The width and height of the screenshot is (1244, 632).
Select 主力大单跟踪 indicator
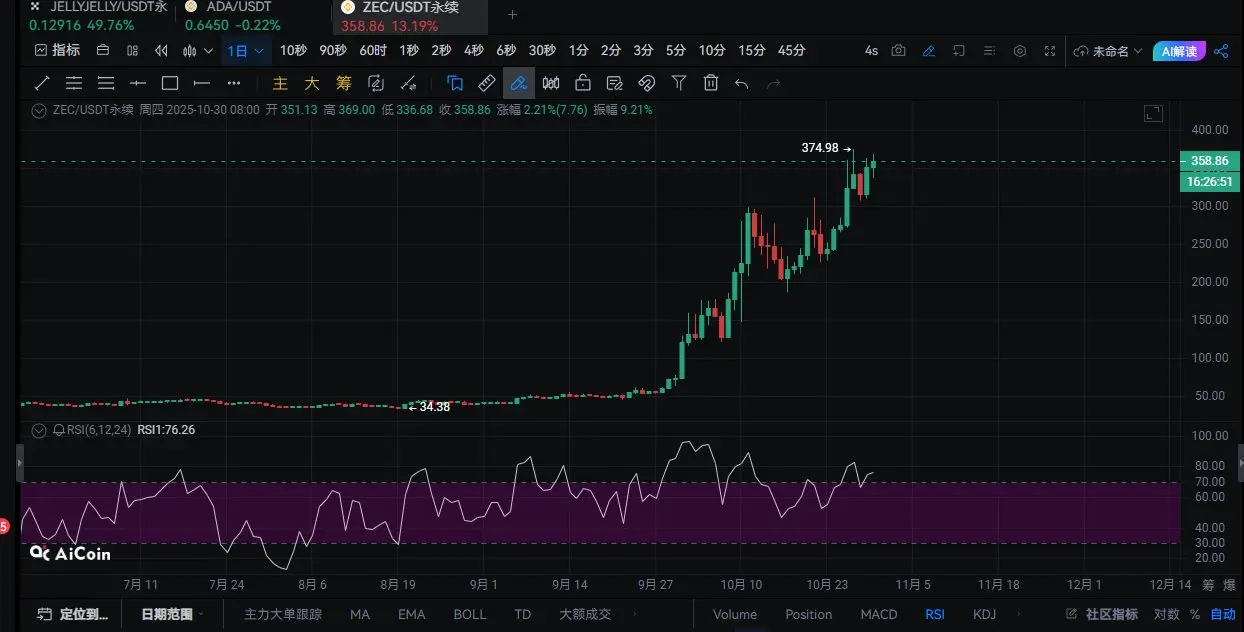point(284,614)
